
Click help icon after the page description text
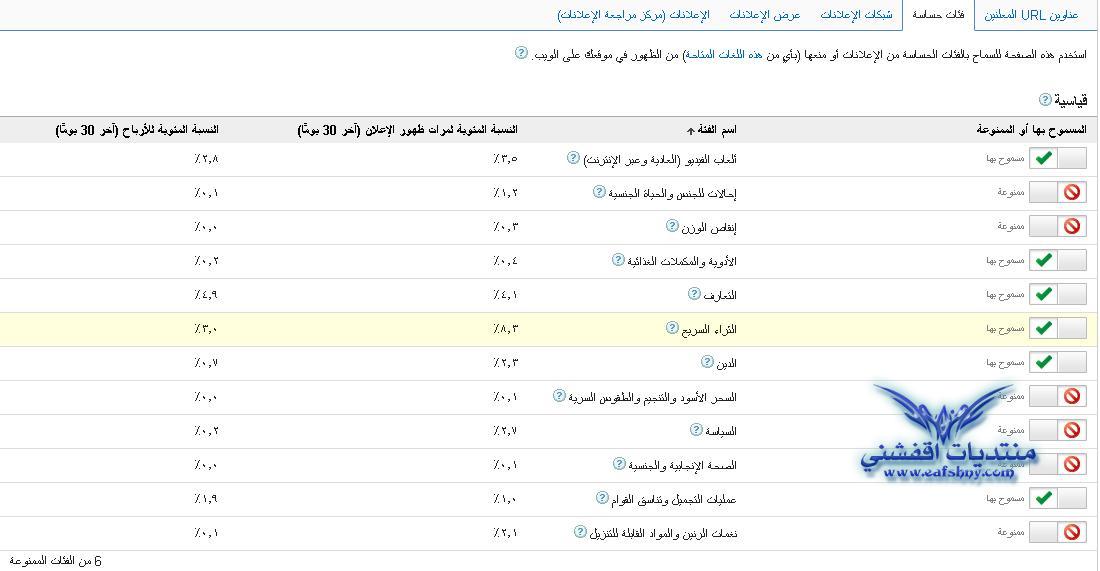pos(521,53)
